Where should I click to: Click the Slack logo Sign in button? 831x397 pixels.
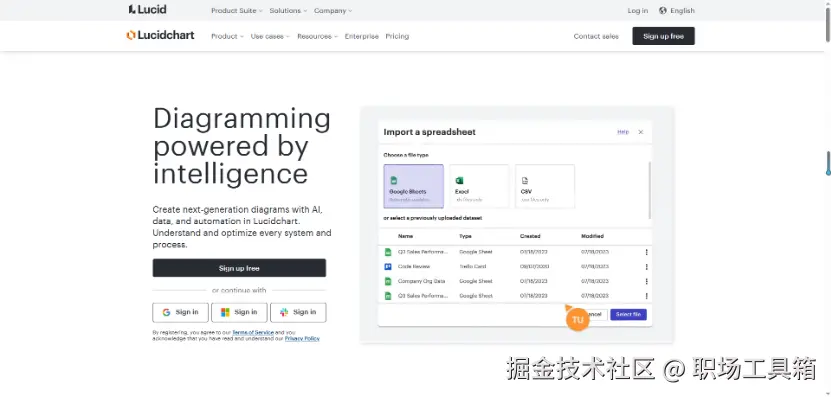point(298,312)
